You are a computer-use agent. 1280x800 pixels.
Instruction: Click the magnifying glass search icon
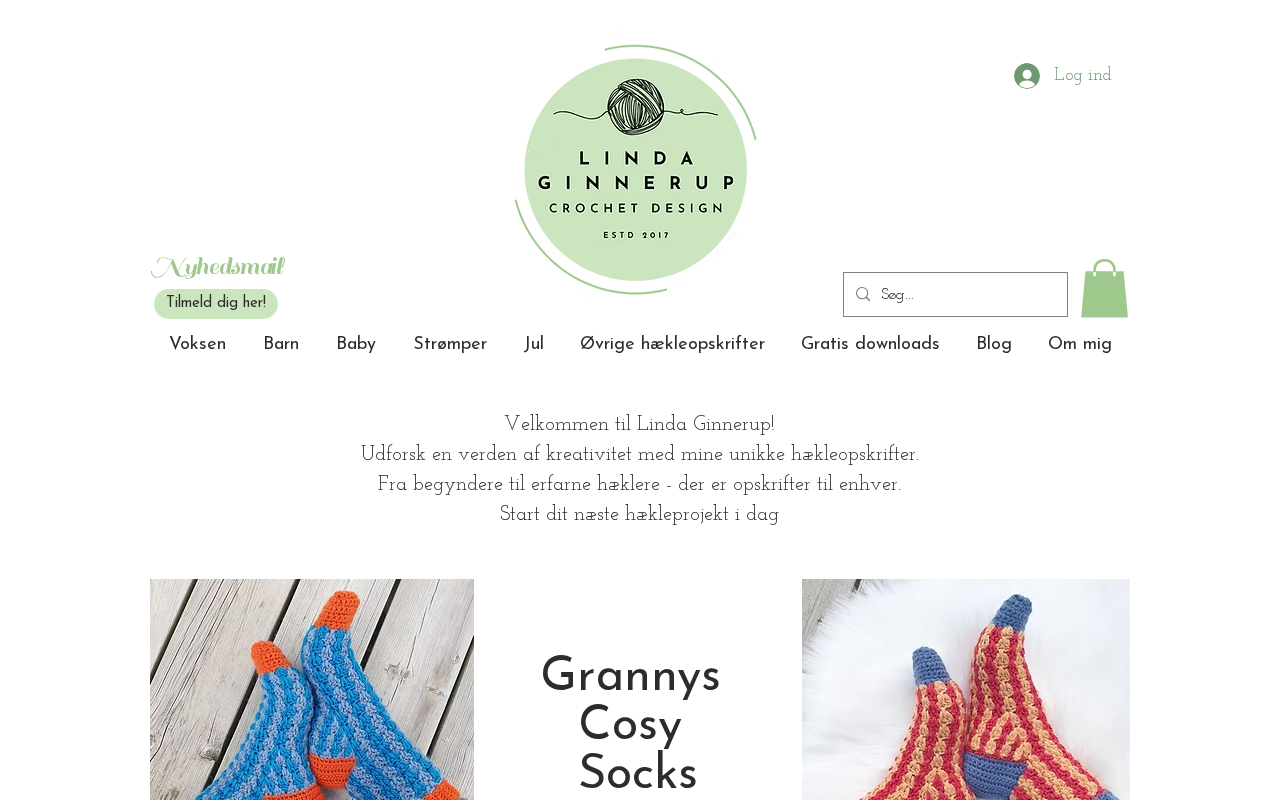[863, 294]
